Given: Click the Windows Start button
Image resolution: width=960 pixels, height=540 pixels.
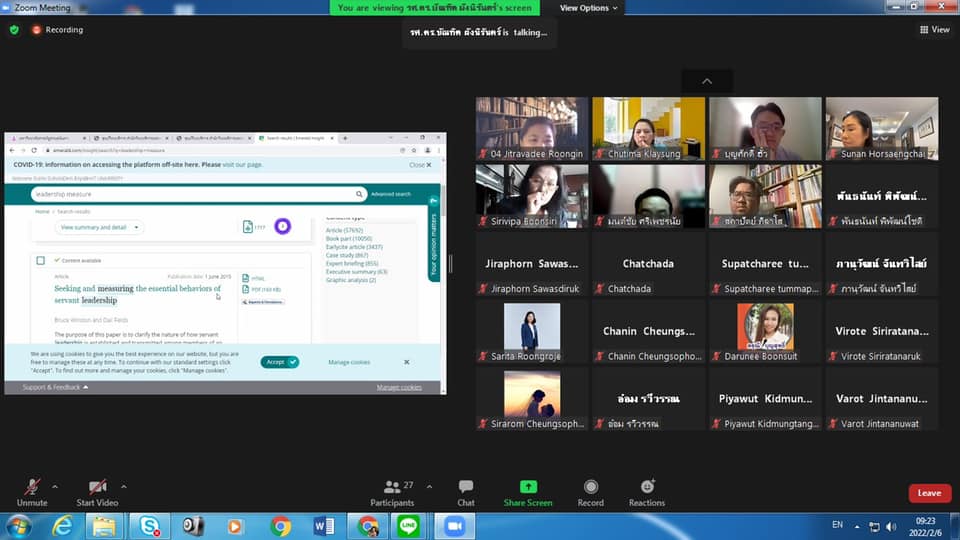Looking at the screenshot, I should tap(18, 526).
